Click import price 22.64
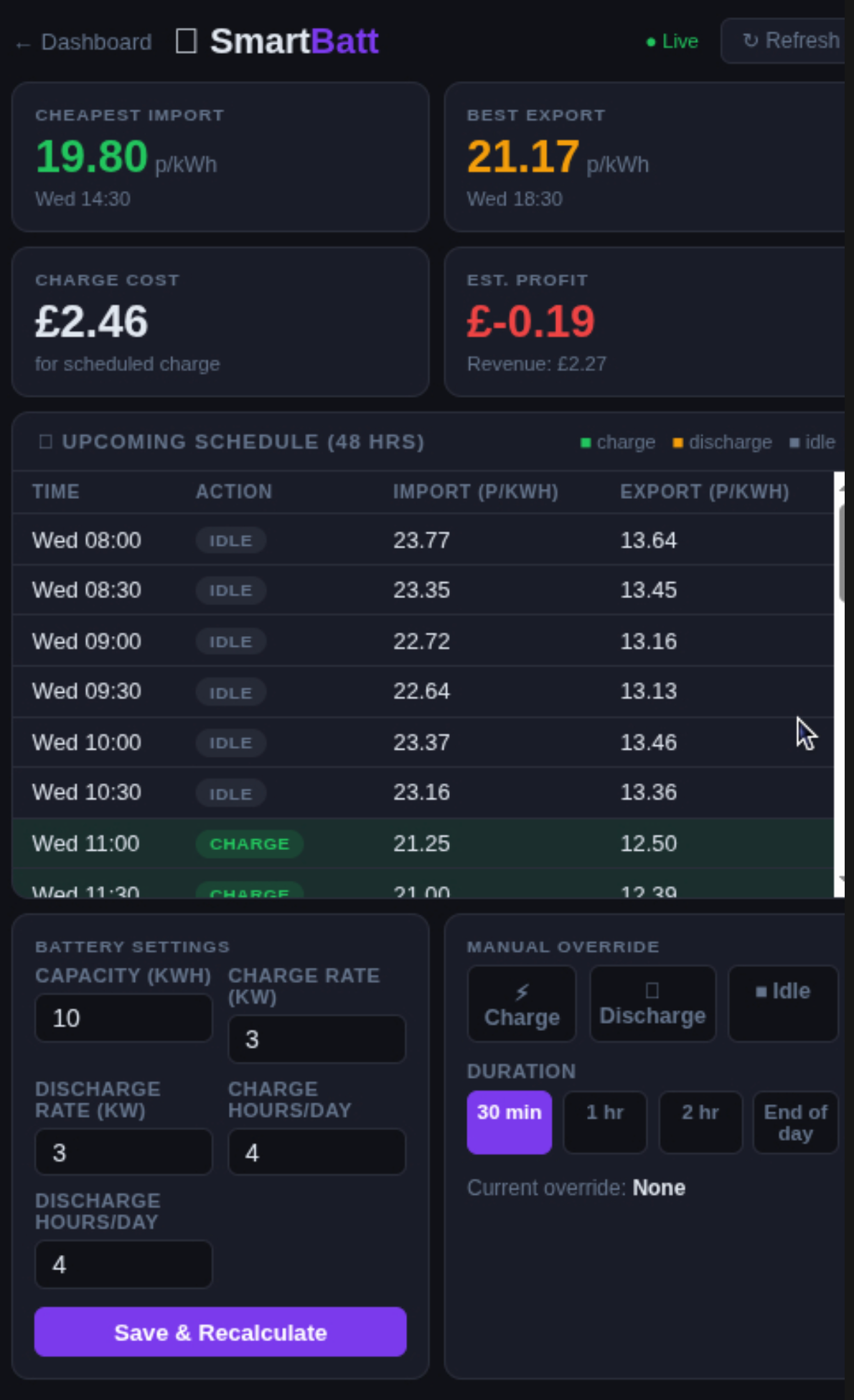 click(x=421, y=691)
